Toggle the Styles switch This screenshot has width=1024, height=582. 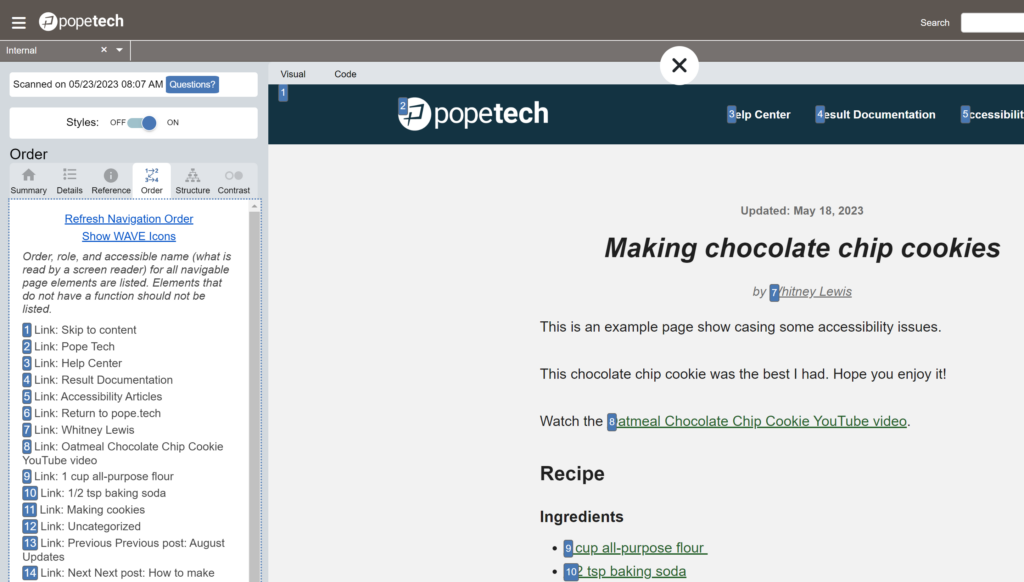[x=142, y=123]
